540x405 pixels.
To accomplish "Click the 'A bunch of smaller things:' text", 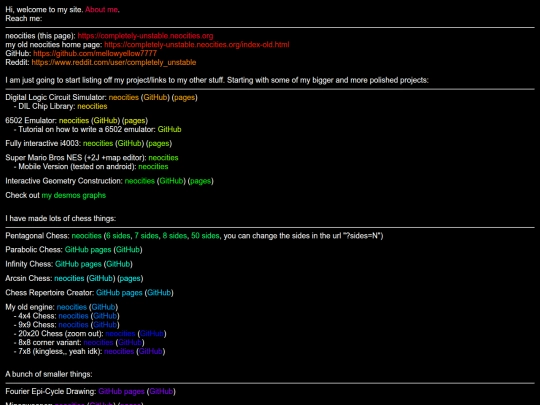I will (49, 374).
